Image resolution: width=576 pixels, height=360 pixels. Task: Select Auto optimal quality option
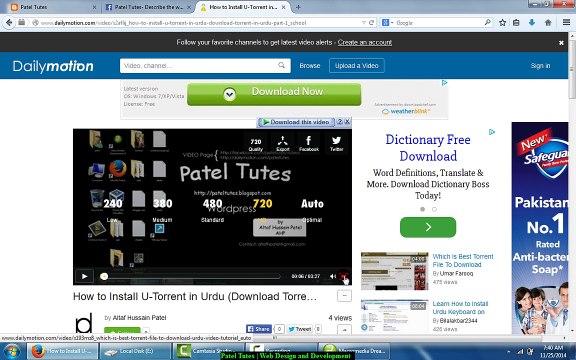[312, 210]
